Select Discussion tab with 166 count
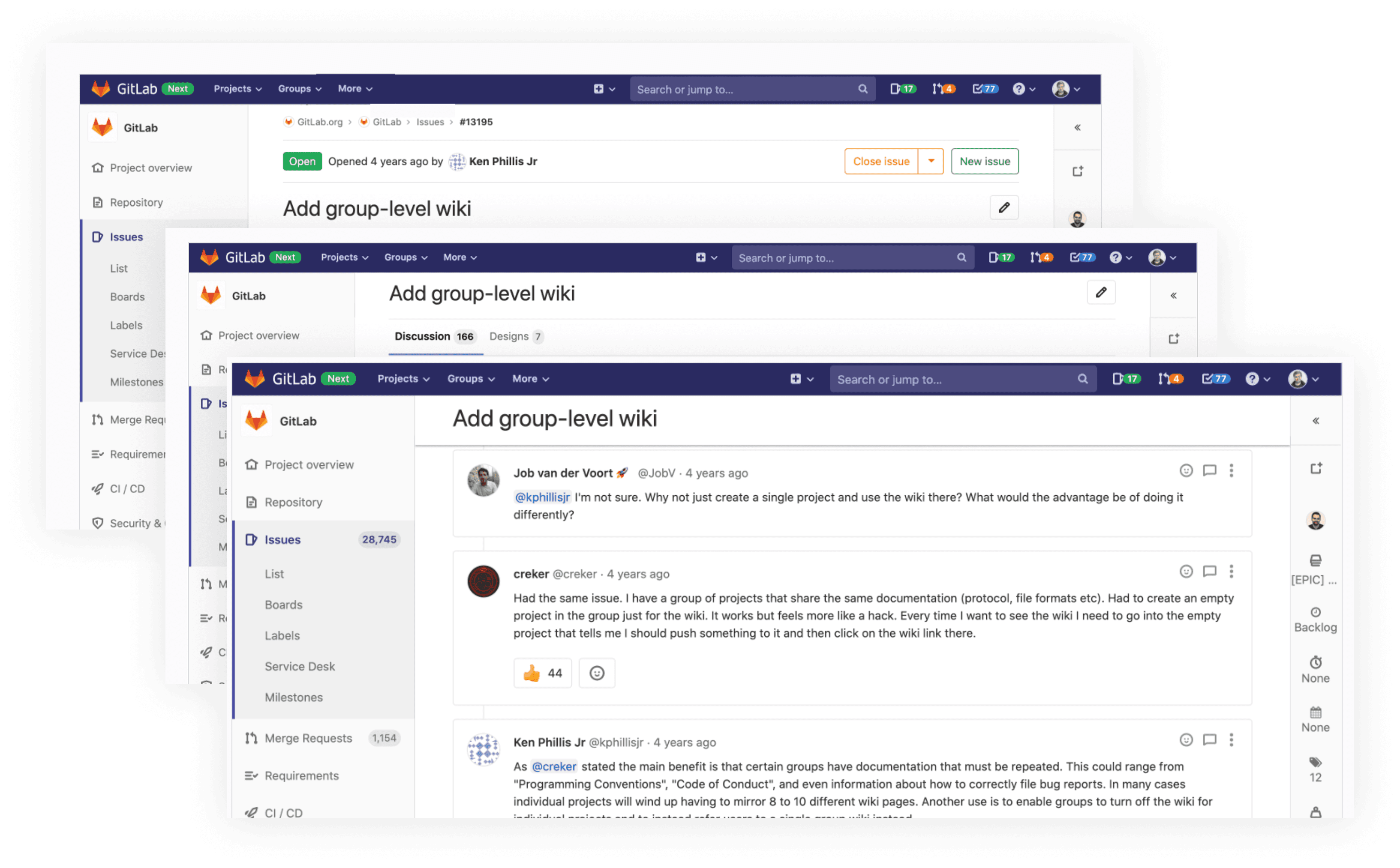Screen dimensions: 1400x868 434,336
